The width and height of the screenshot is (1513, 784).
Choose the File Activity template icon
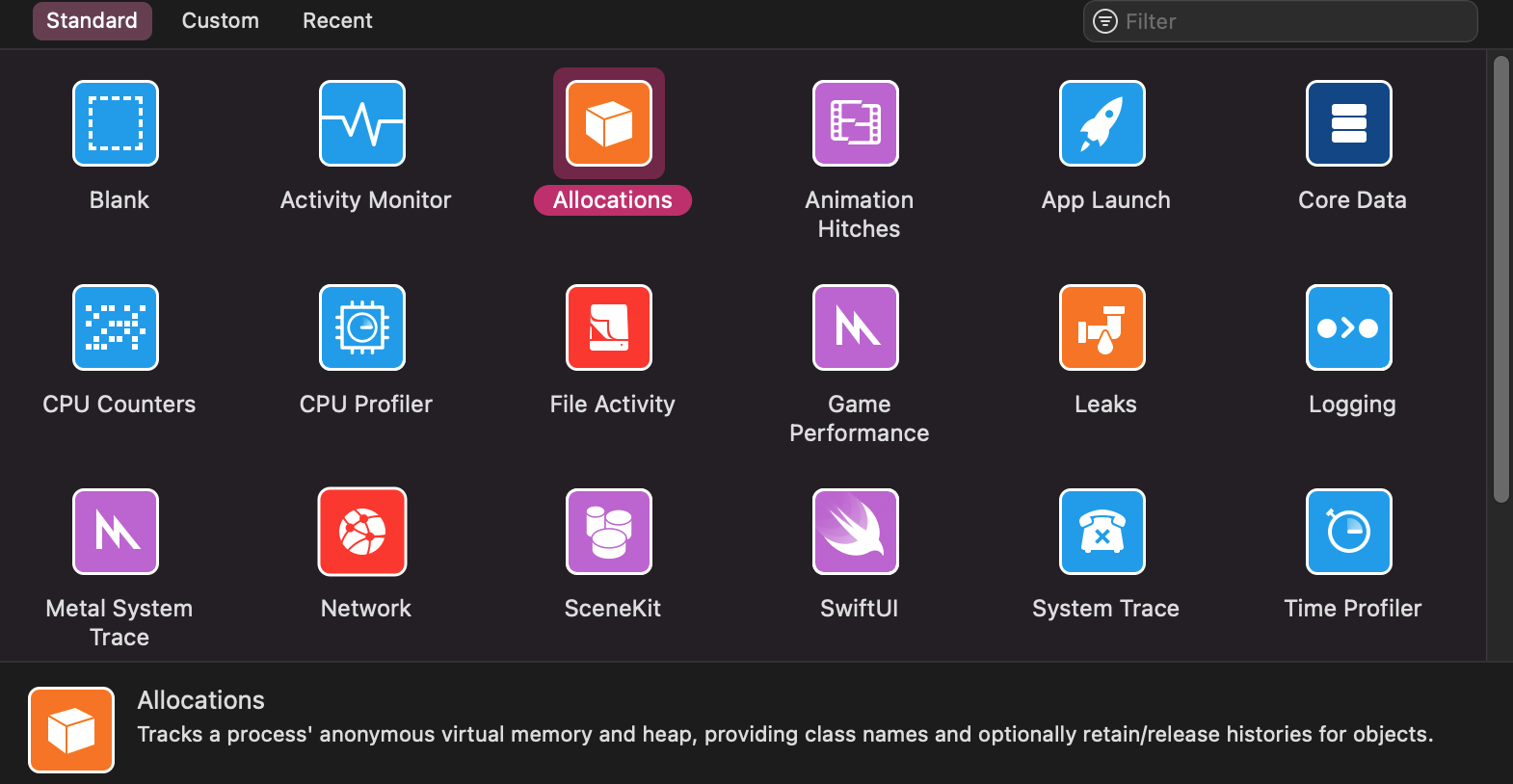click(x=609, y=327)
